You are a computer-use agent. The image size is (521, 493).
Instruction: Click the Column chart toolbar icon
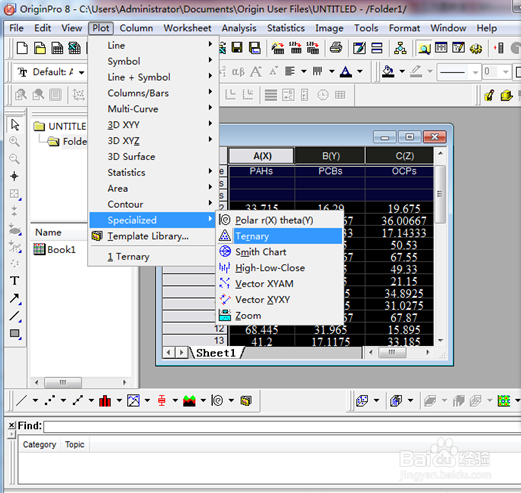coord(105,400)
